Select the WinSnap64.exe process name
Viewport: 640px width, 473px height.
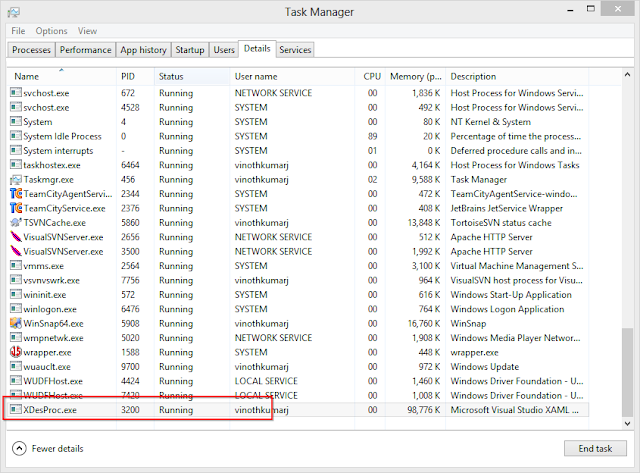(x=53, y=324)
